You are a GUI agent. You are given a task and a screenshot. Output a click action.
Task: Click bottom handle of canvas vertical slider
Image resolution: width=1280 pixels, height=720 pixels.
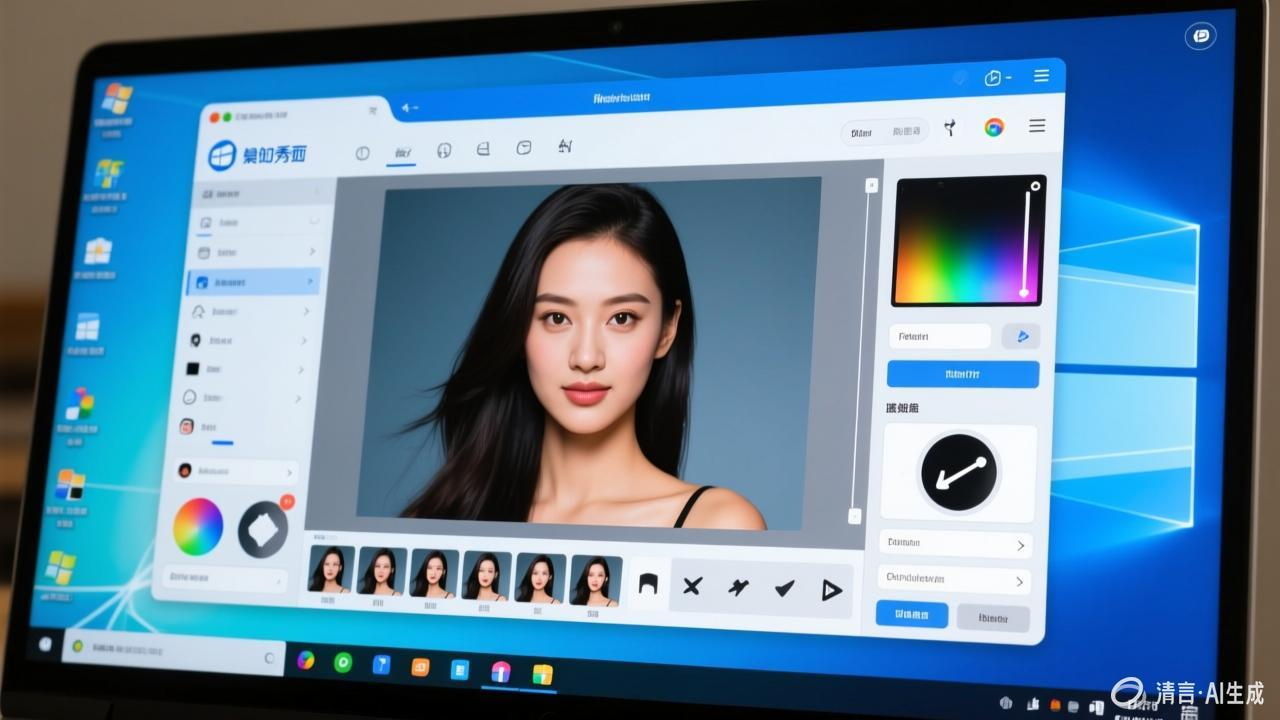854,516
